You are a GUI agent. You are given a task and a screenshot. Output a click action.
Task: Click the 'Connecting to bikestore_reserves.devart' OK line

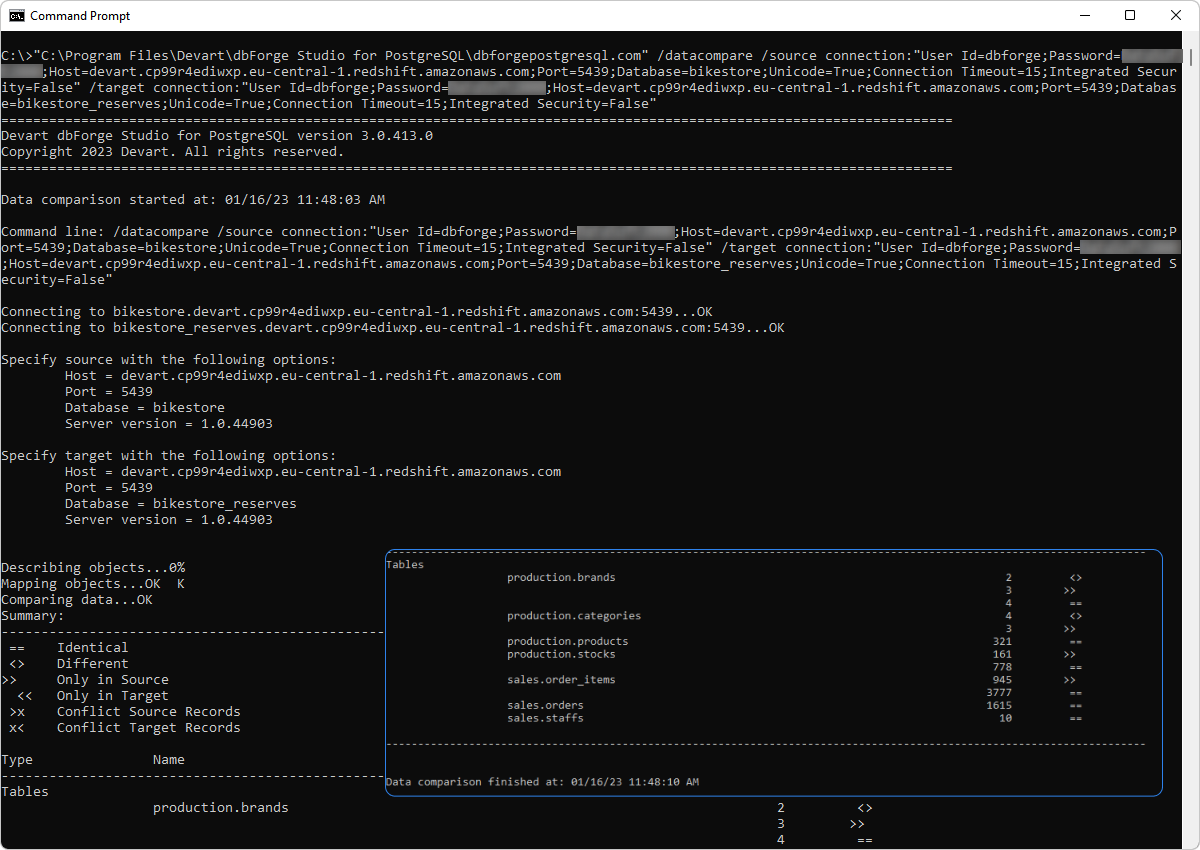coord(393,328)
